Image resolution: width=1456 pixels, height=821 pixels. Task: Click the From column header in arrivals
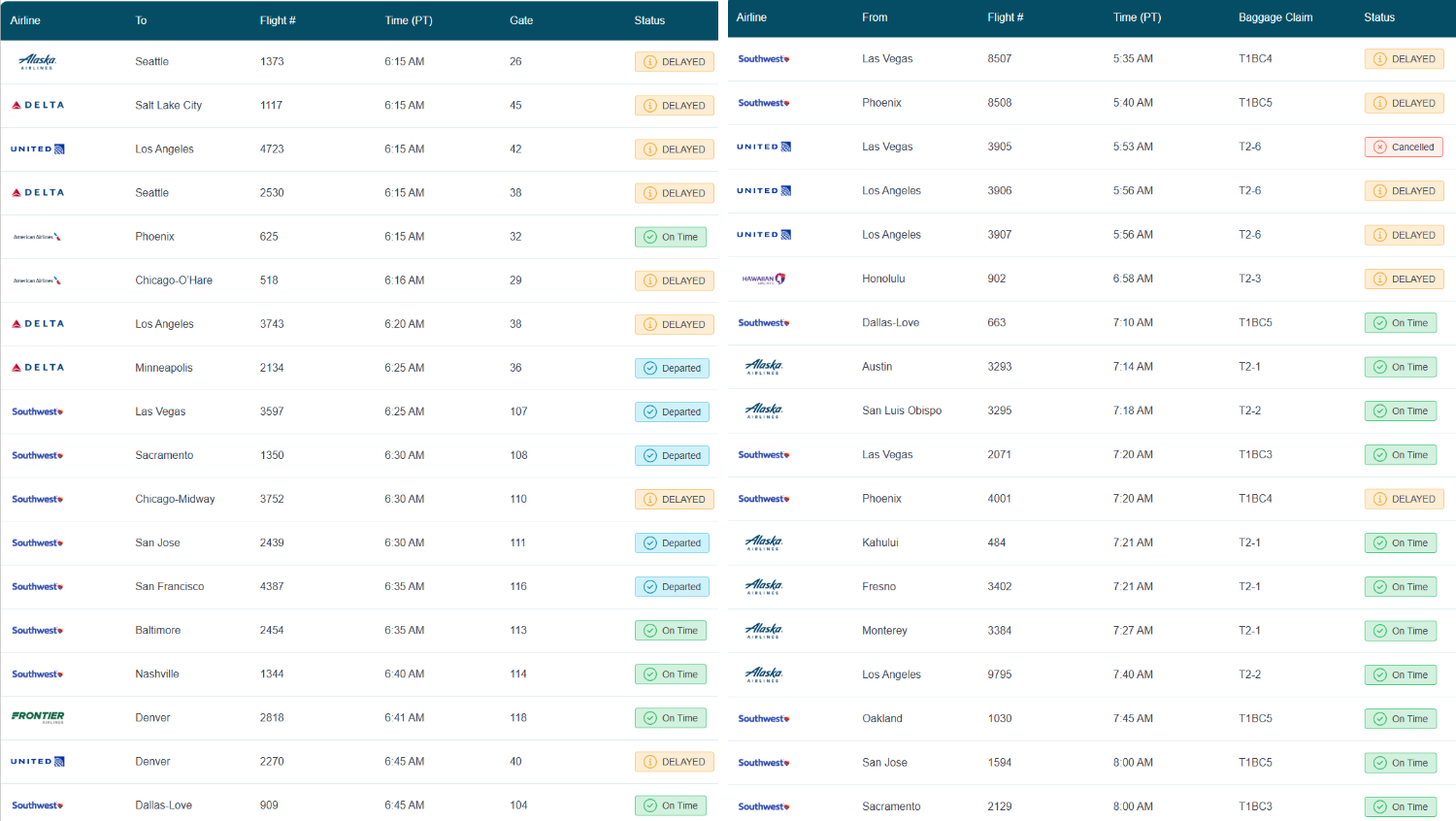[874, 17]
